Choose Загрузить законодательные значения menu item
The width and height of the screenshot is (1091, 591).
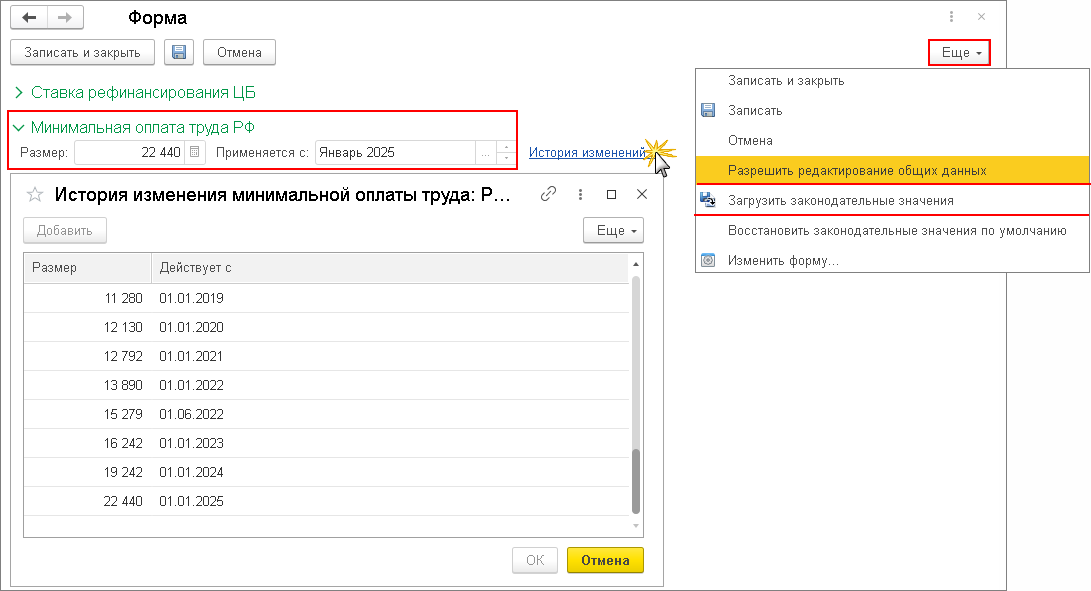pyautogui.click(x=840, y=200)
